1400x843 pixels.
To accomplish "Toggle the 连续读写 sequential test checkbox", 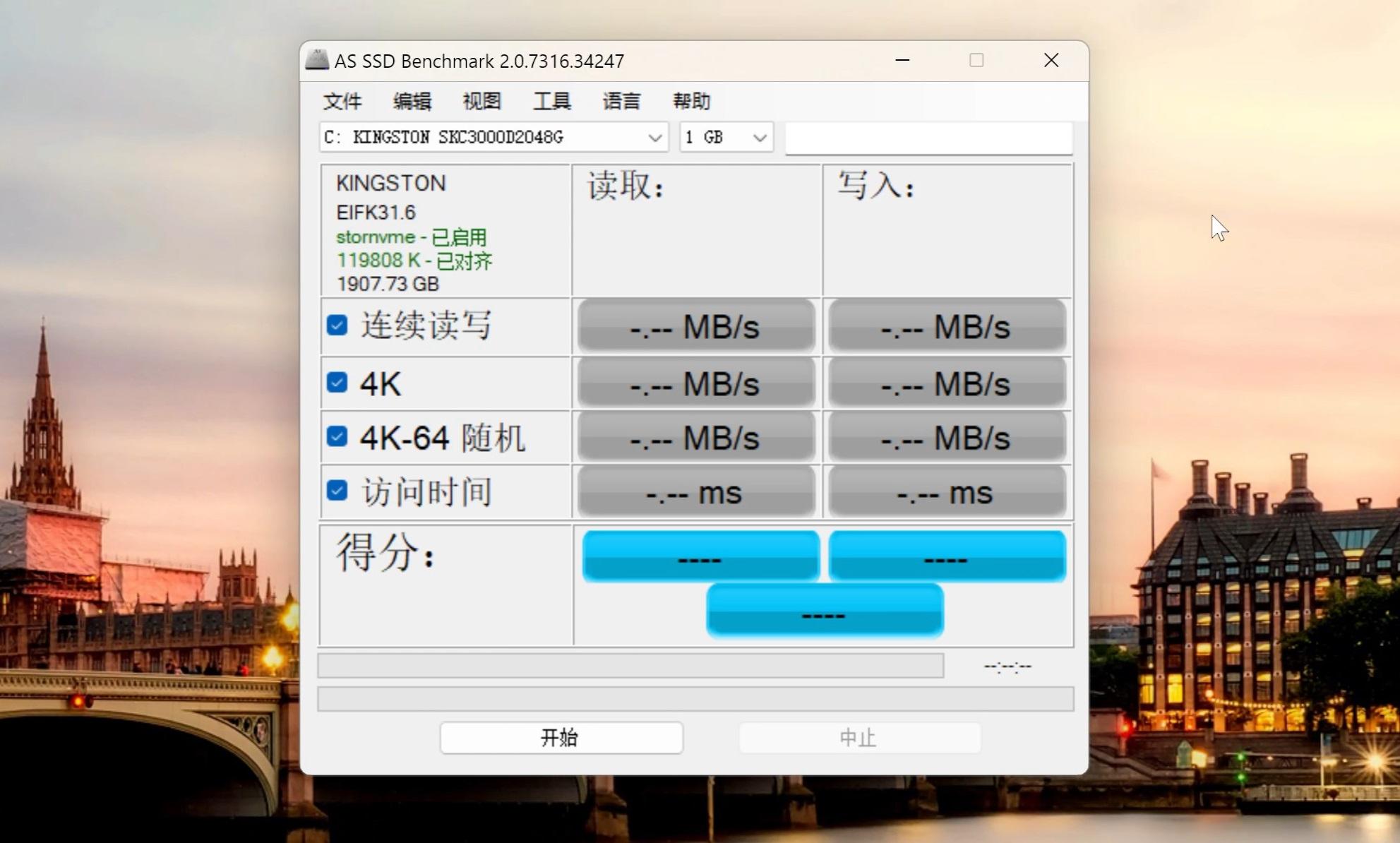I will click(337, 325).
